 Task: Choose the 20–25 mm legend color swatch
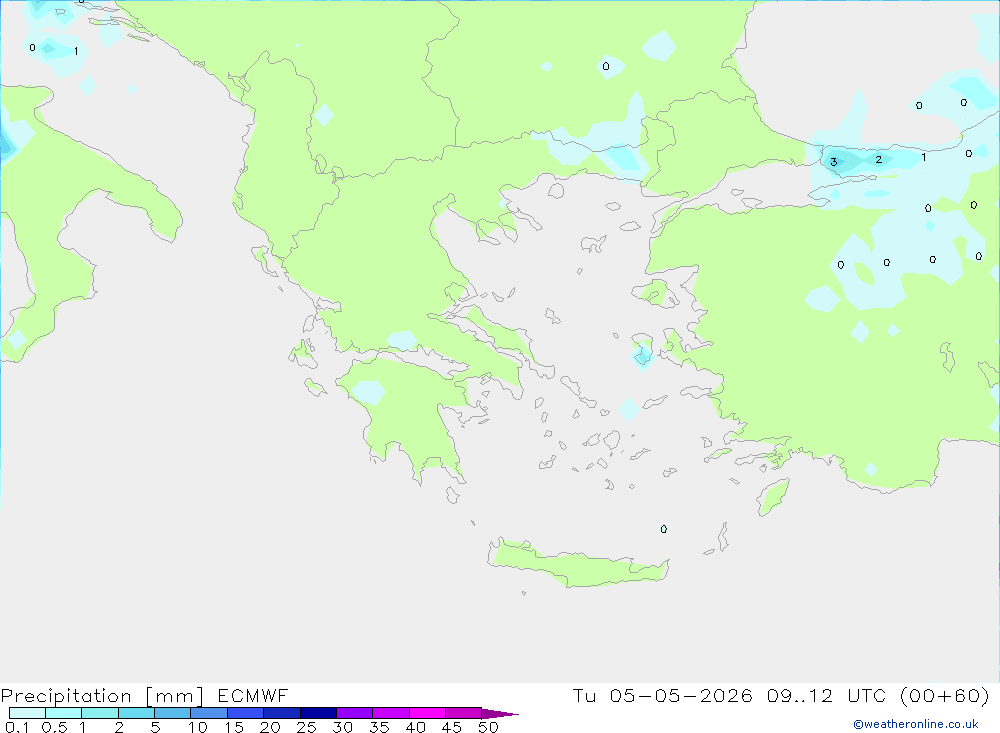pos(282,713)
